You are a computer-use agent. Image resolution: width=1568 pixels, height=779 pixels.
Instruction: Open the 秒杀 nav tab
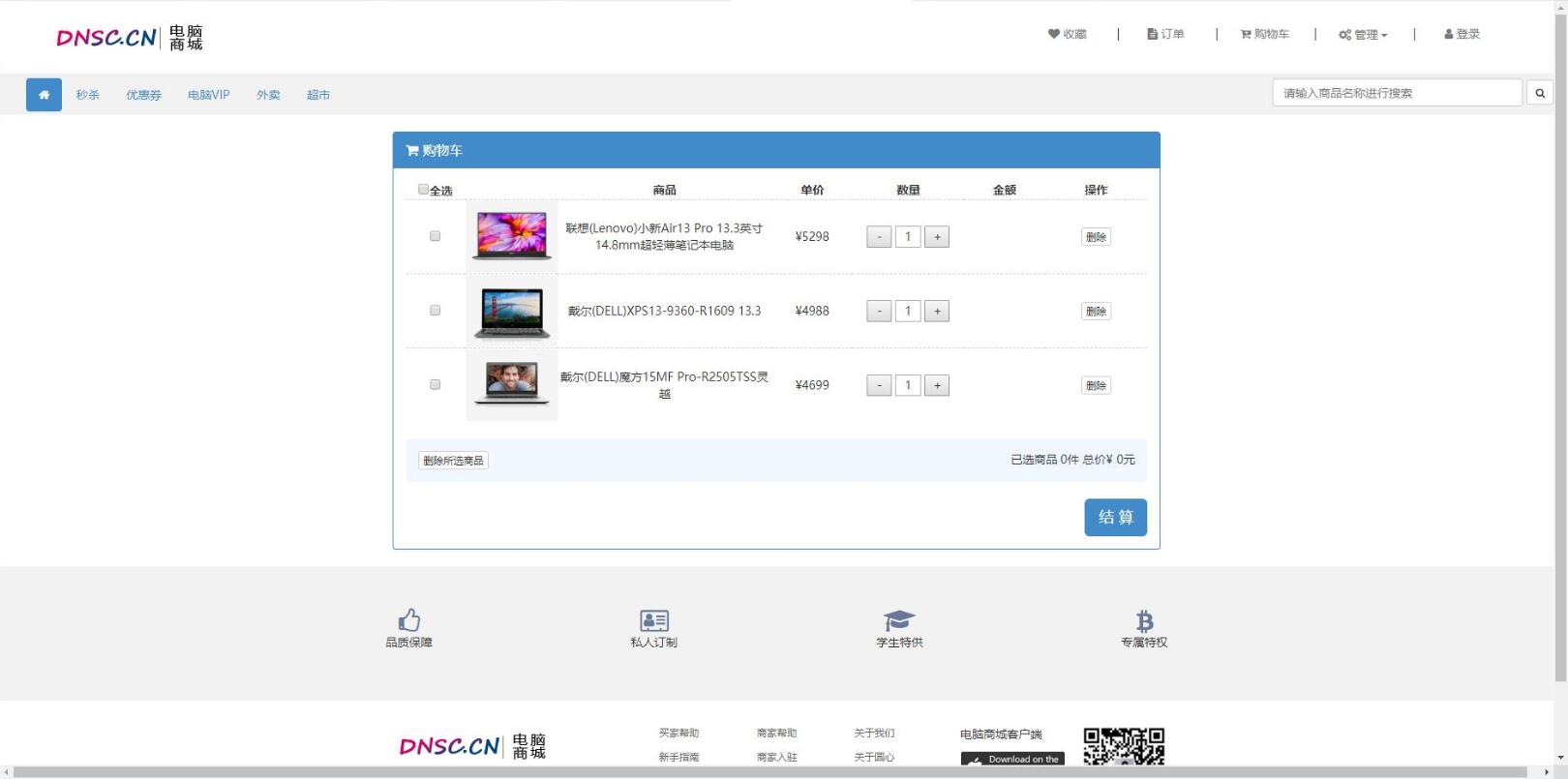point(88,95)
